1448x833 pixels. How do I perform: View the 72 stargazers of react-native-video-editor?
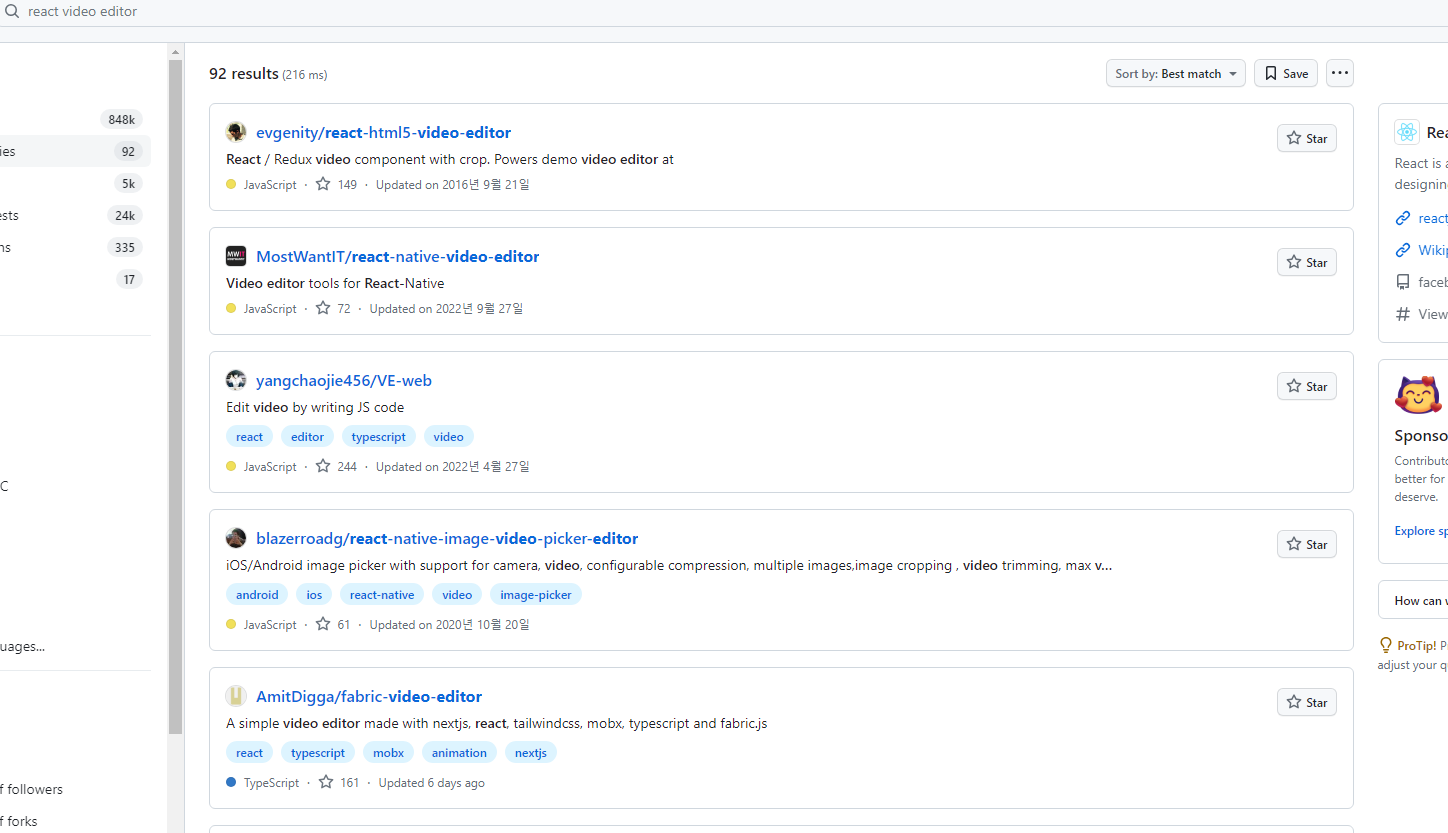[x=333, y=309]
